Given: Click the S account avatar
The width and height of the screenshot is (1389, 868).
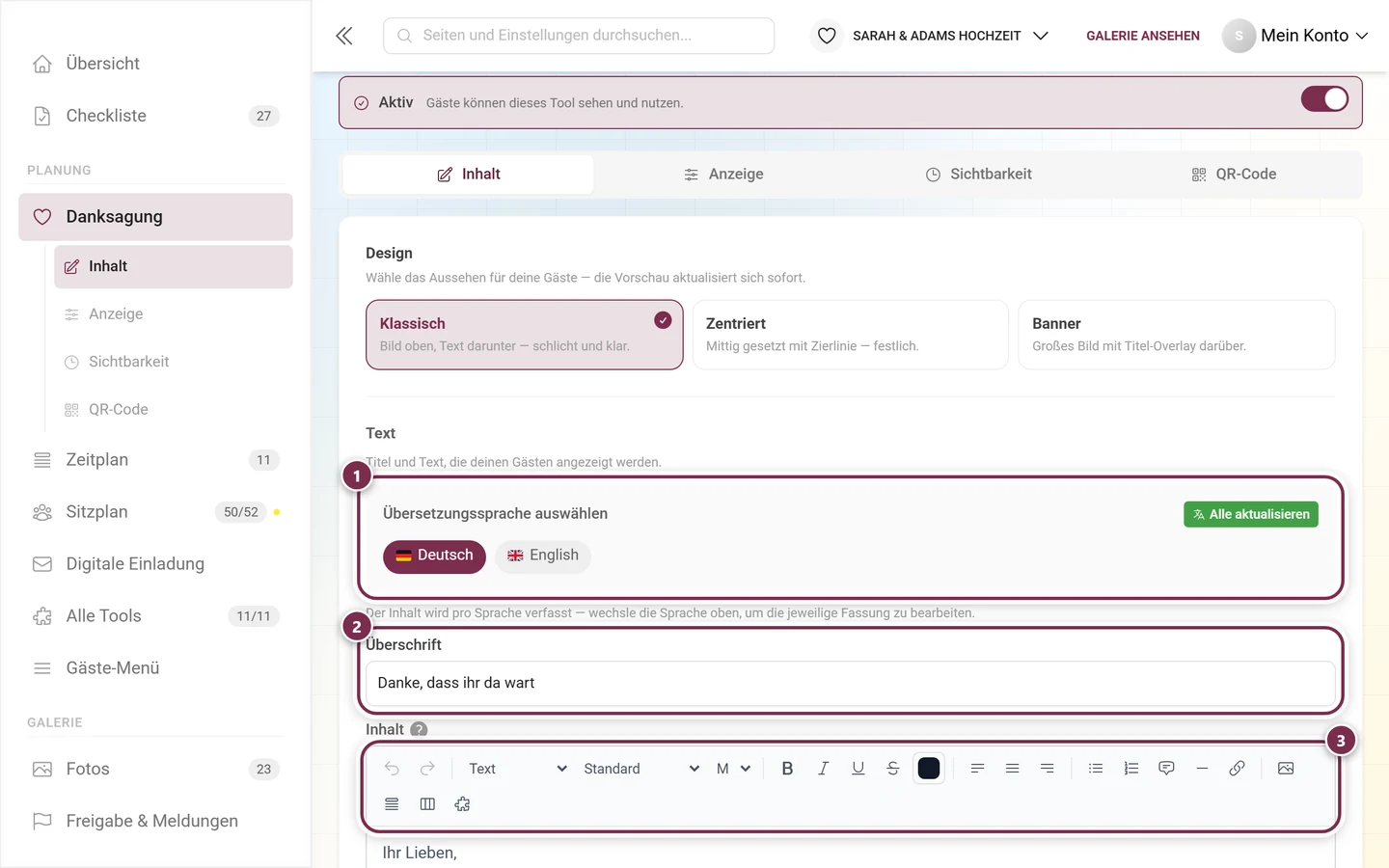Looking at the screenshot, I should 1239,36.
